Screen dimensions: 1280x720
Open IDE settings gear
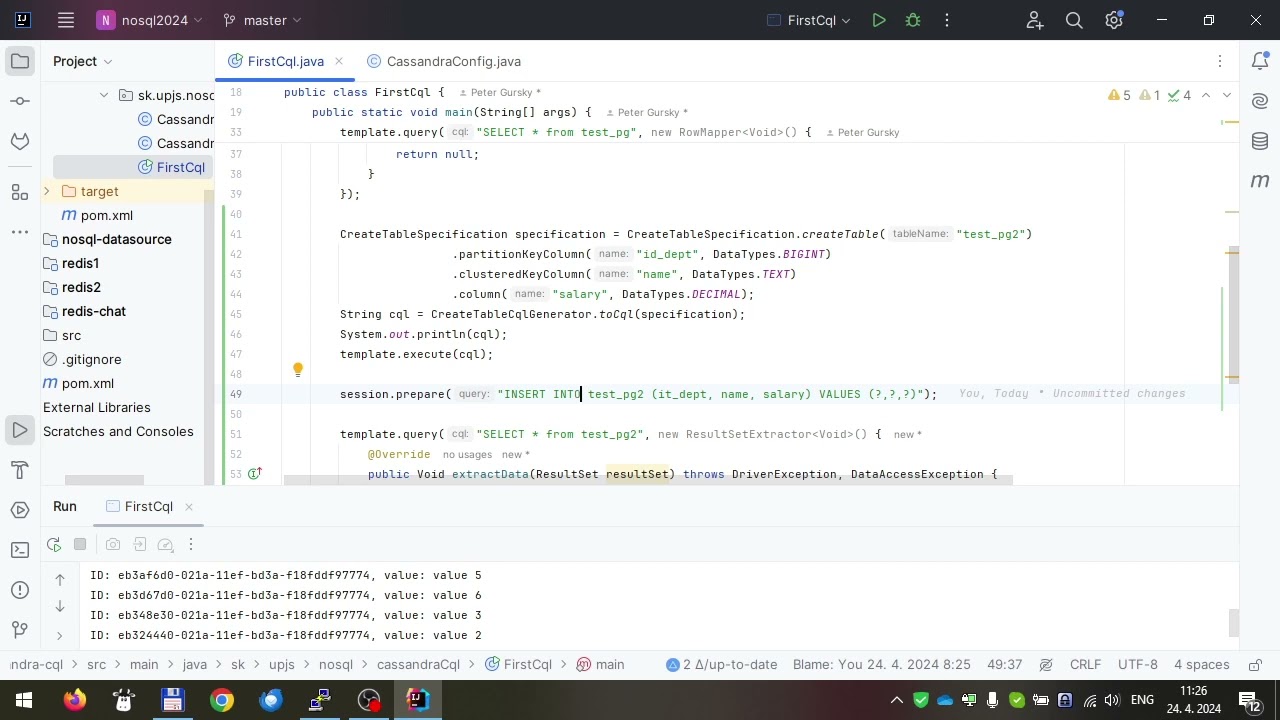point(1114,20)
